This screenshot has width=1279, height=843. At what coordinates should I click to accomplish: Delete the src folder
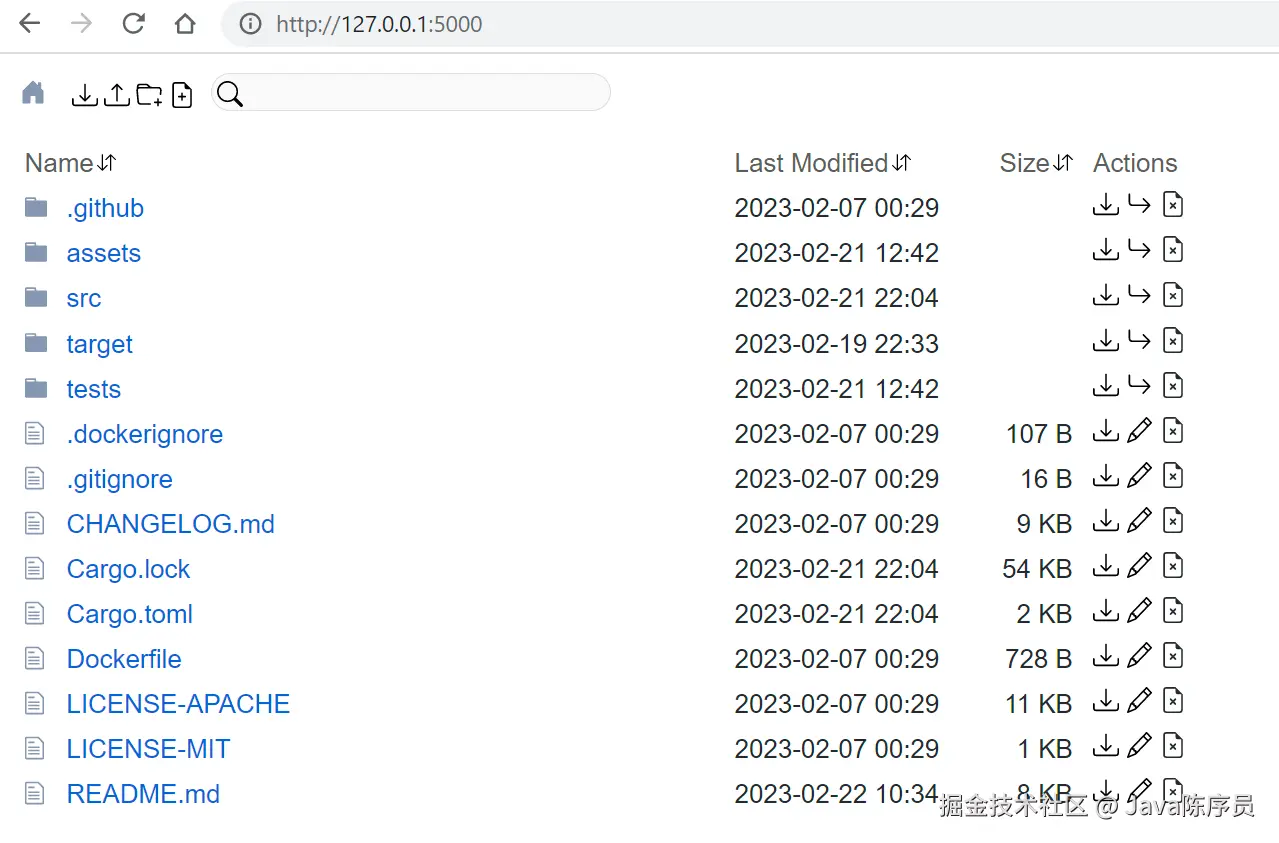click(1173, 296)
